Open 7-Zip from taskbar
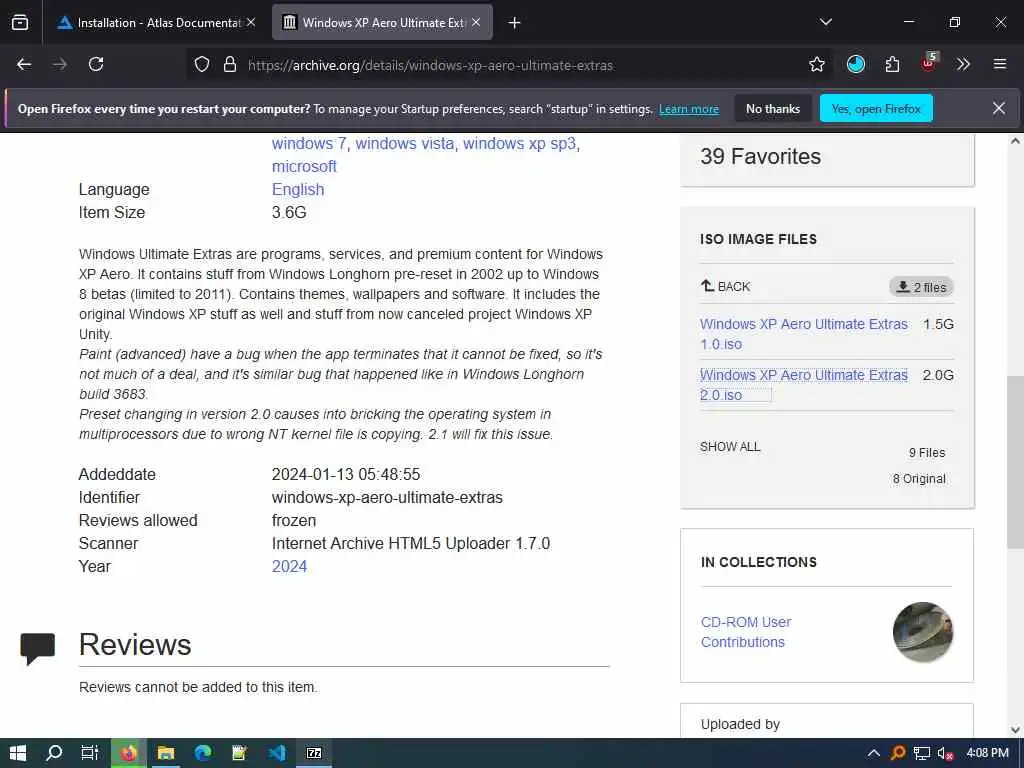 coord(314,753)
